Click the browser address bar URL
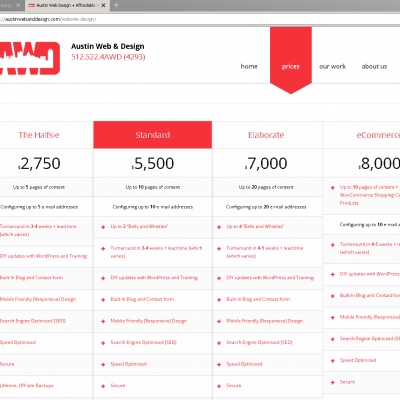The height and width of the screenshot is (400, 400). 48,19
